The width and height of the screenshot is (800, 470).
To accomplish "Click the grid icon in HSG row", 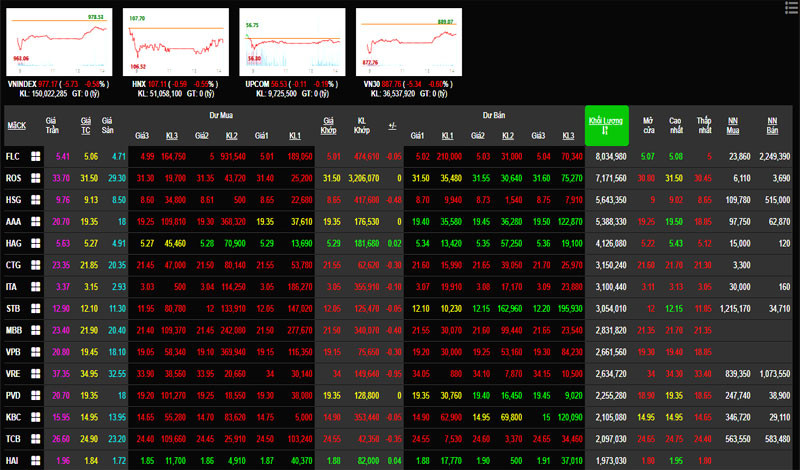I will [36, 200].
